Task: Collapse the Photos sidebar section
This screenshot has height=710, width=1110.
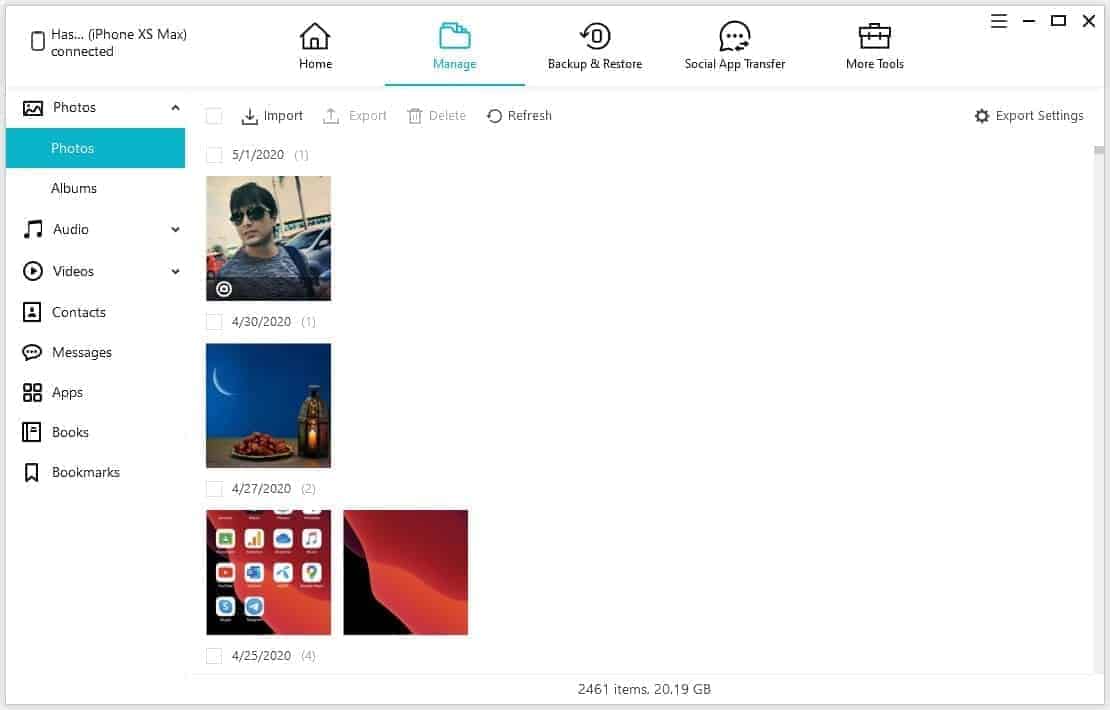Action: tap(176, 108)
